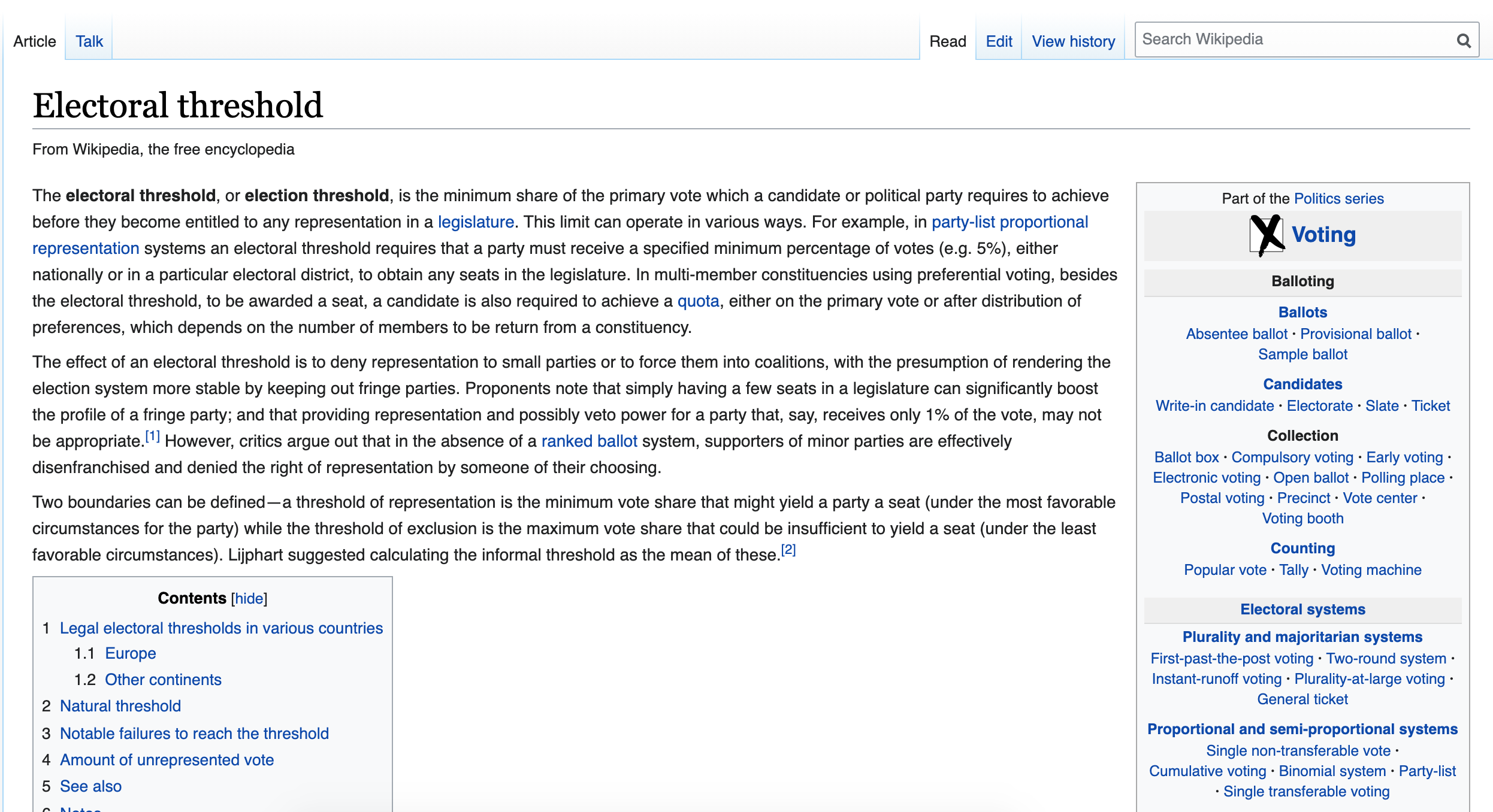Open Electoral systems heading link
Viewport: 1493px width, 812px height.
[x=1302, y=610]
